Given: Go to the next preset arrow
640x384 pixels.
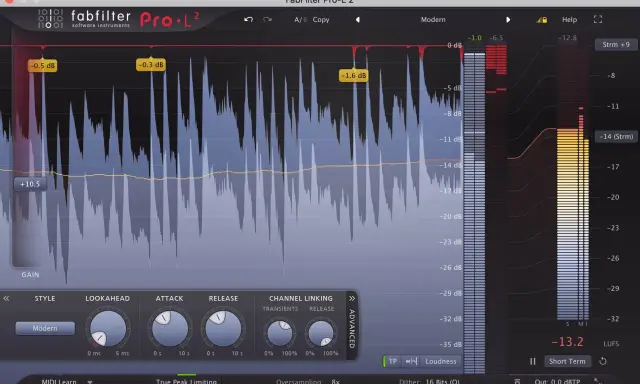Looking at the screenshot, I should [x=508, y=20].
